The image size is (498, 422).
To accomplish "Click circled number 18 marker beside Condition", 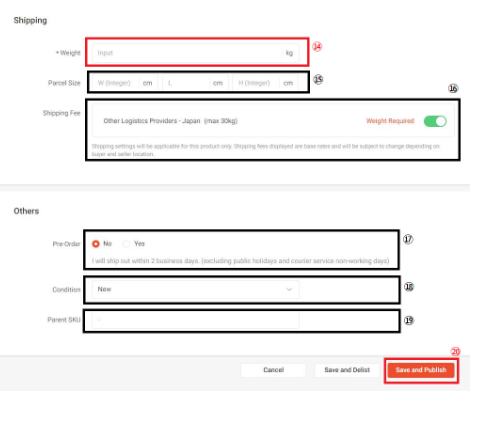I will coord(409,287).
